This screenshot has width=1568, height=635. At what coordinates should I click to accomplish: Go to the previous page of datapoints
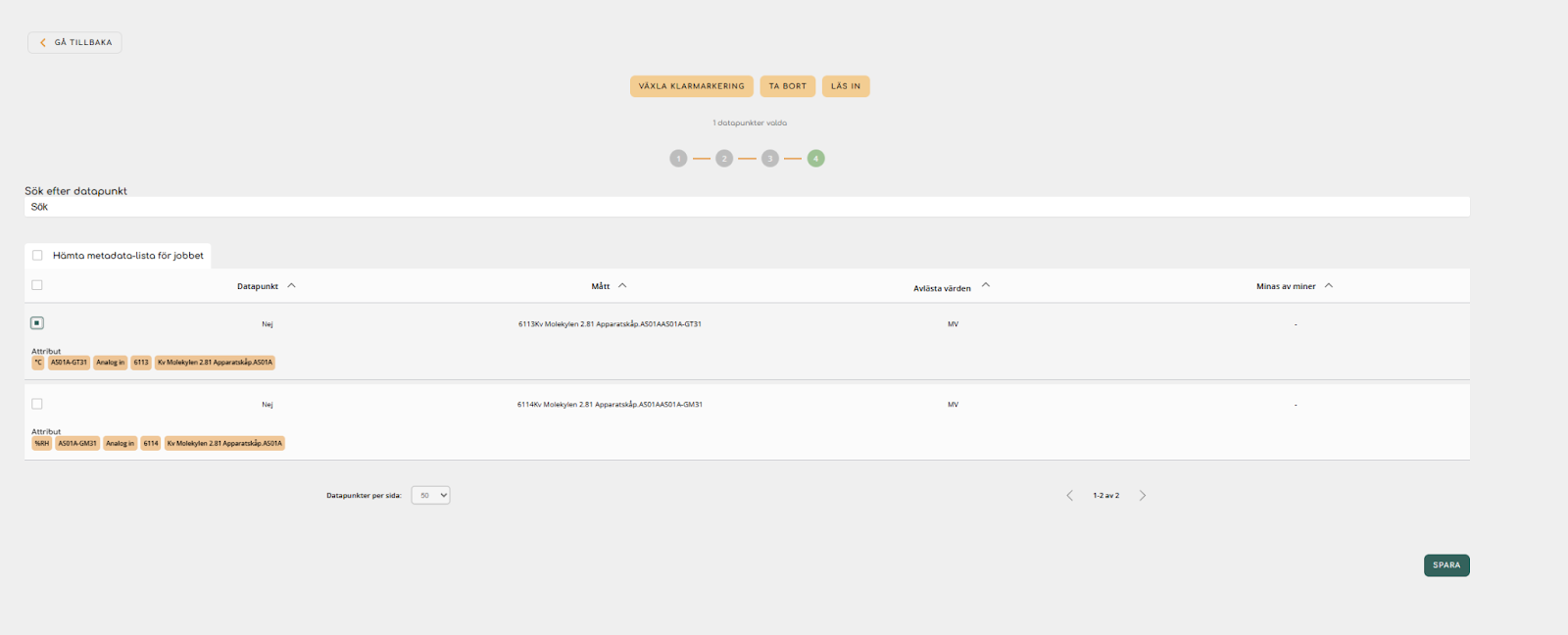pyautogui.click(x=1069, y=496)
